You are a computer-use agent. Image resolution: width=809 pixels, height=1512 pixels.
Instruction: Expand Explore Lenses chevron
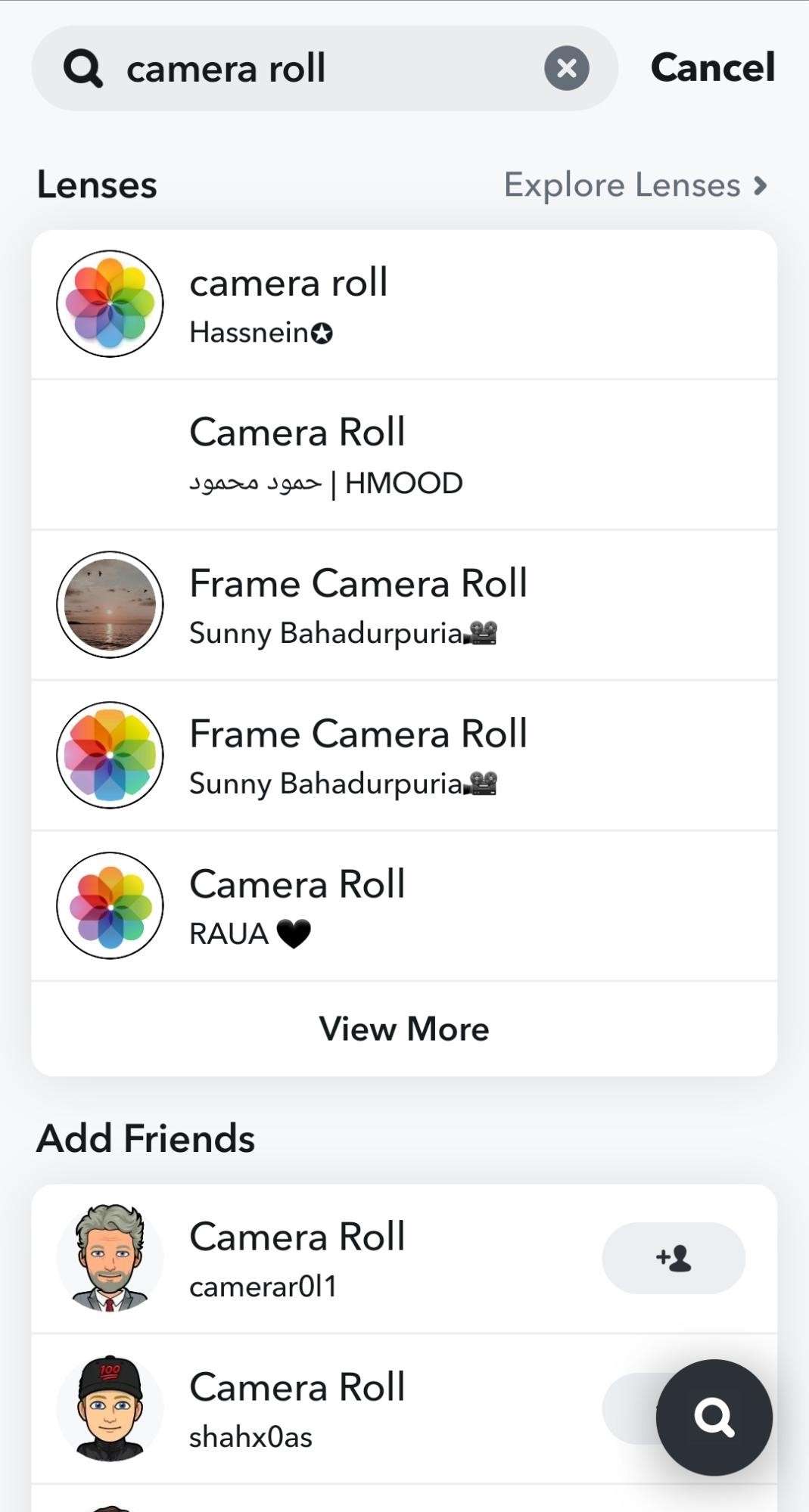point(761,185)
